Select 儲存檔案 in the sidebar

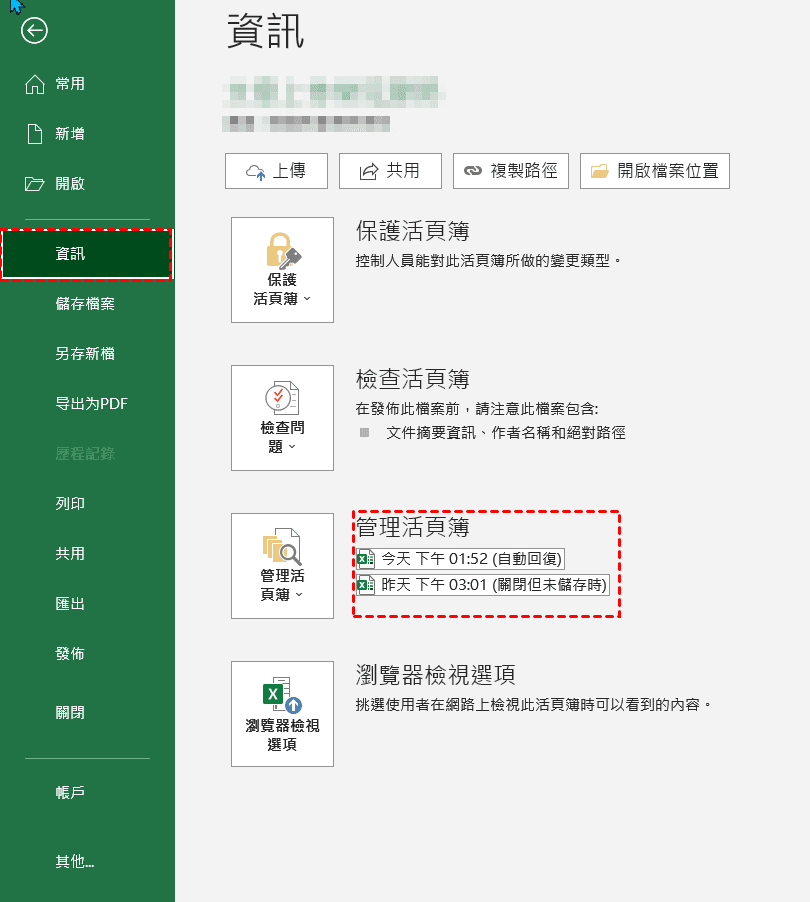85,304
